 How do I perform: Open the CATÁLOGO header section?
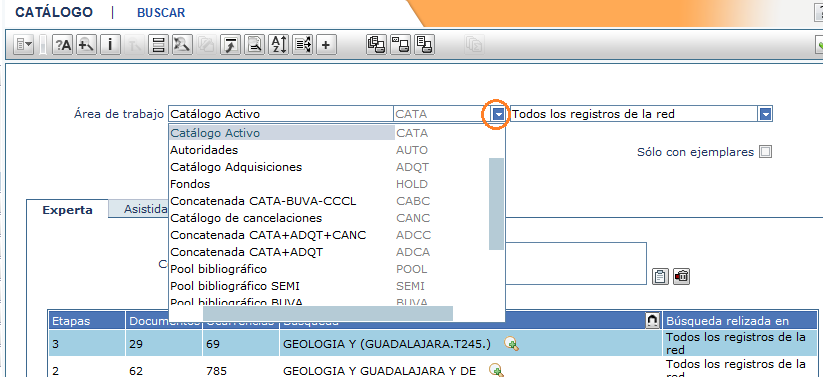point(54,13)
